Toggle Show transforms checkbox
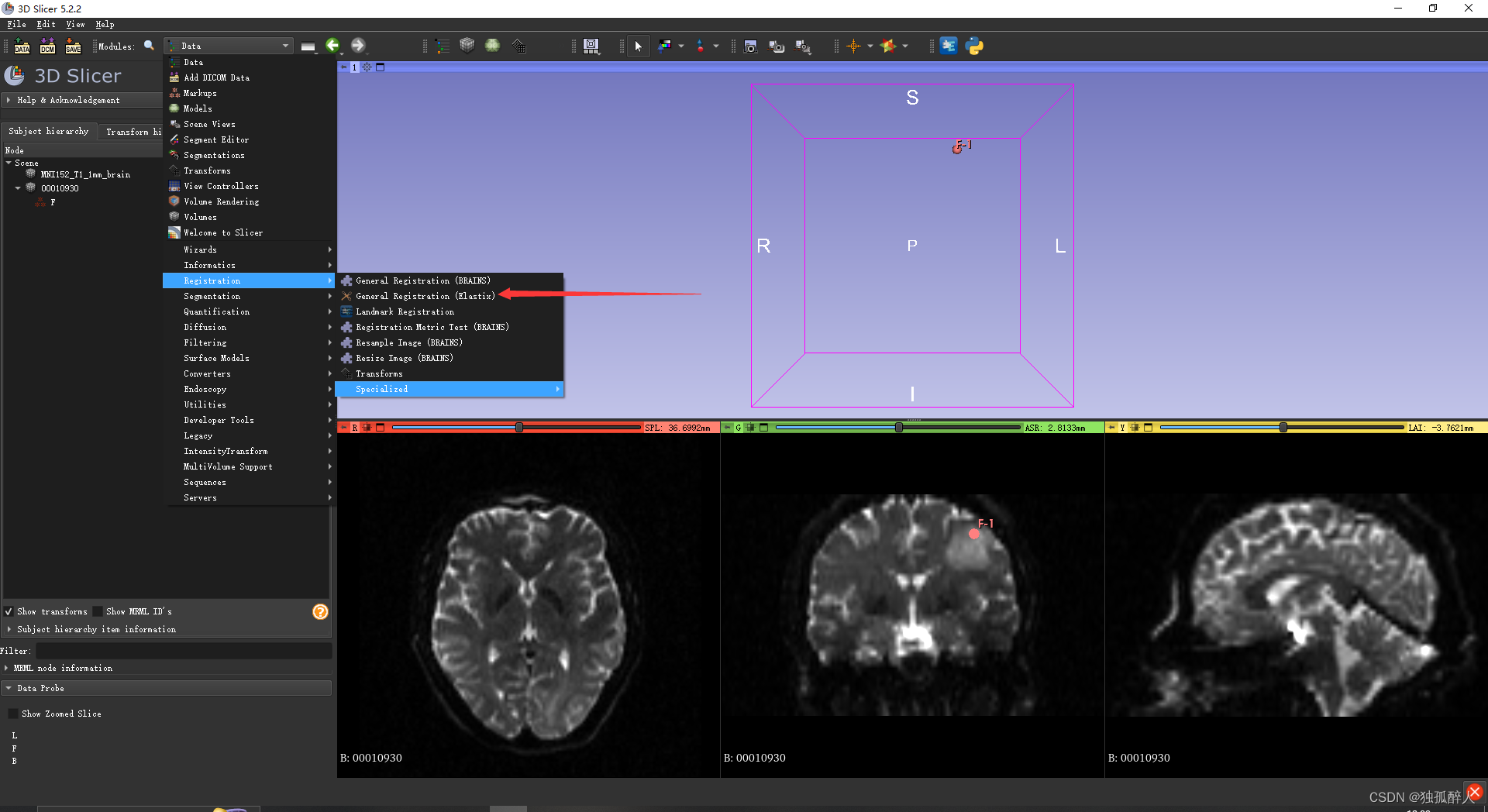The width and height of the screenshot is (1488, 812). [9, 611]
